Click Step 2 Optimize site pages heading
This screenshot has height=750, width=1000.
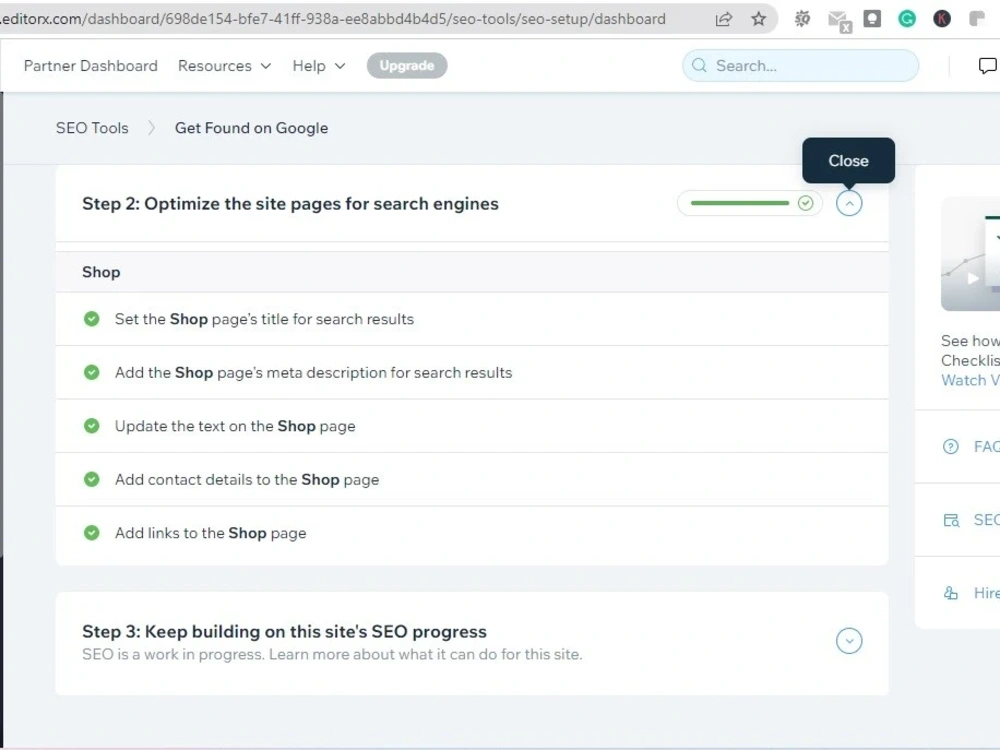click(290, 204)
